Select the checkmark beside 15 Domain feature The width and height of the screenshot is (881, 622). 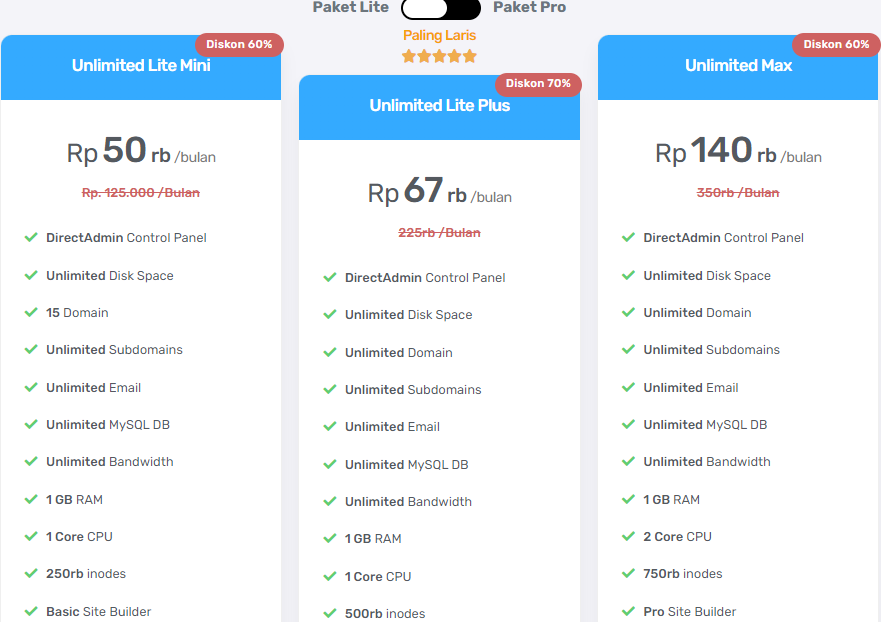[29, 313]
